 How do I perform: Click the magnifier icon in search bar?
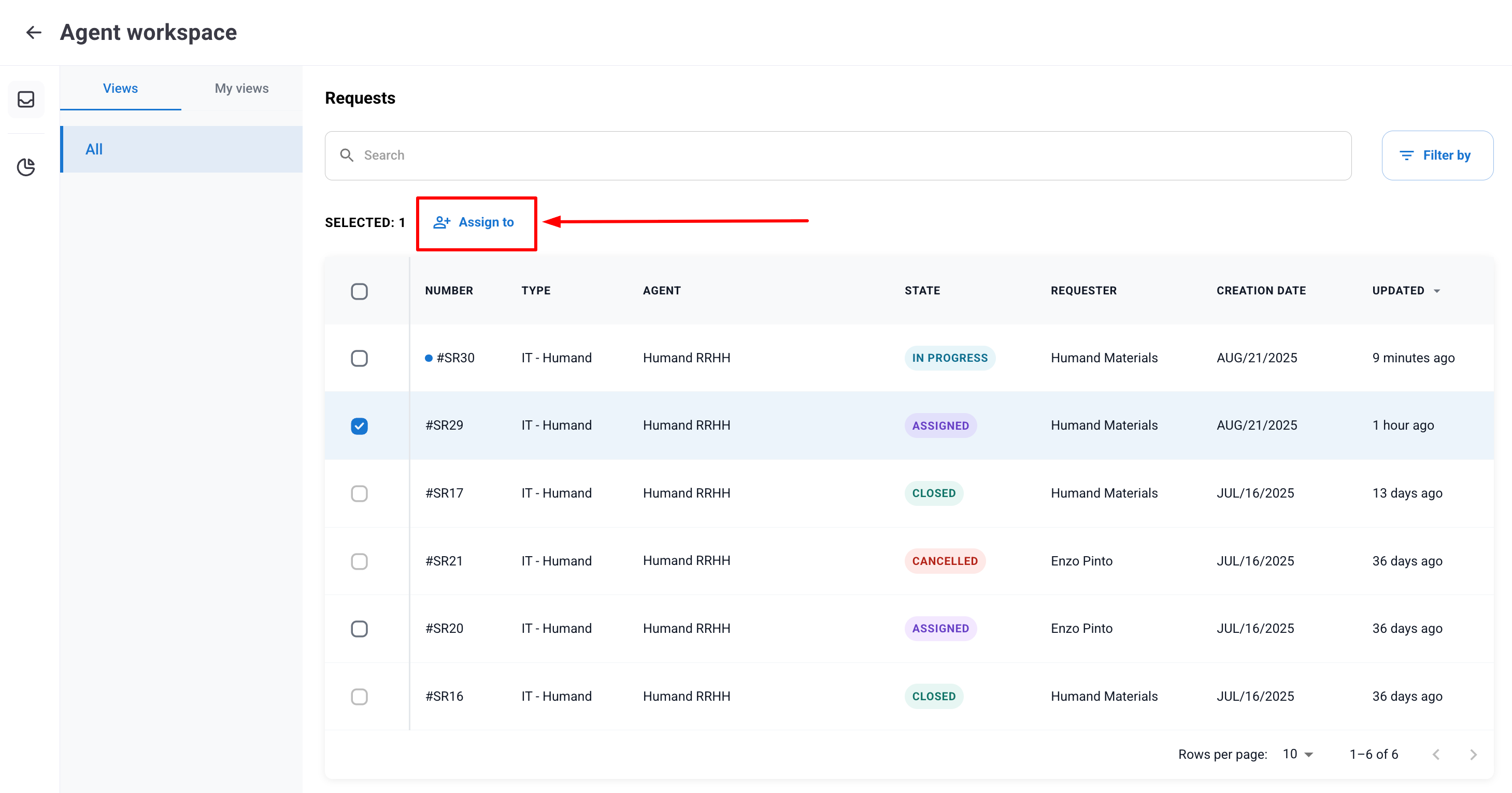click(347, 155)
